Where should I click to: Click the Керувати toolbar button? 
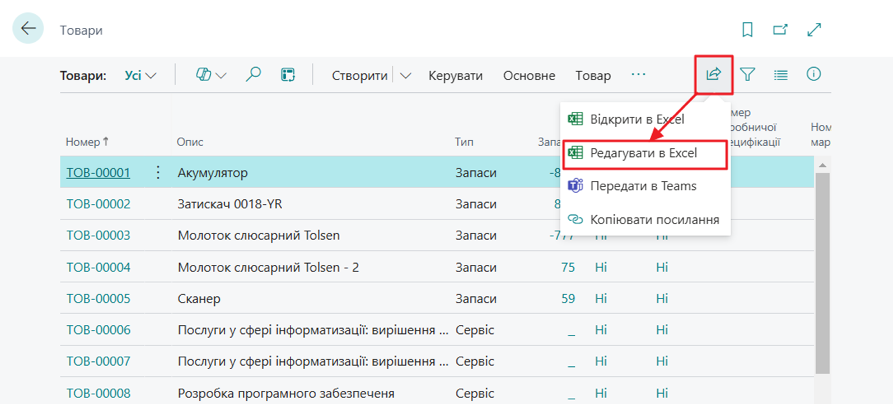click(455, 75)
